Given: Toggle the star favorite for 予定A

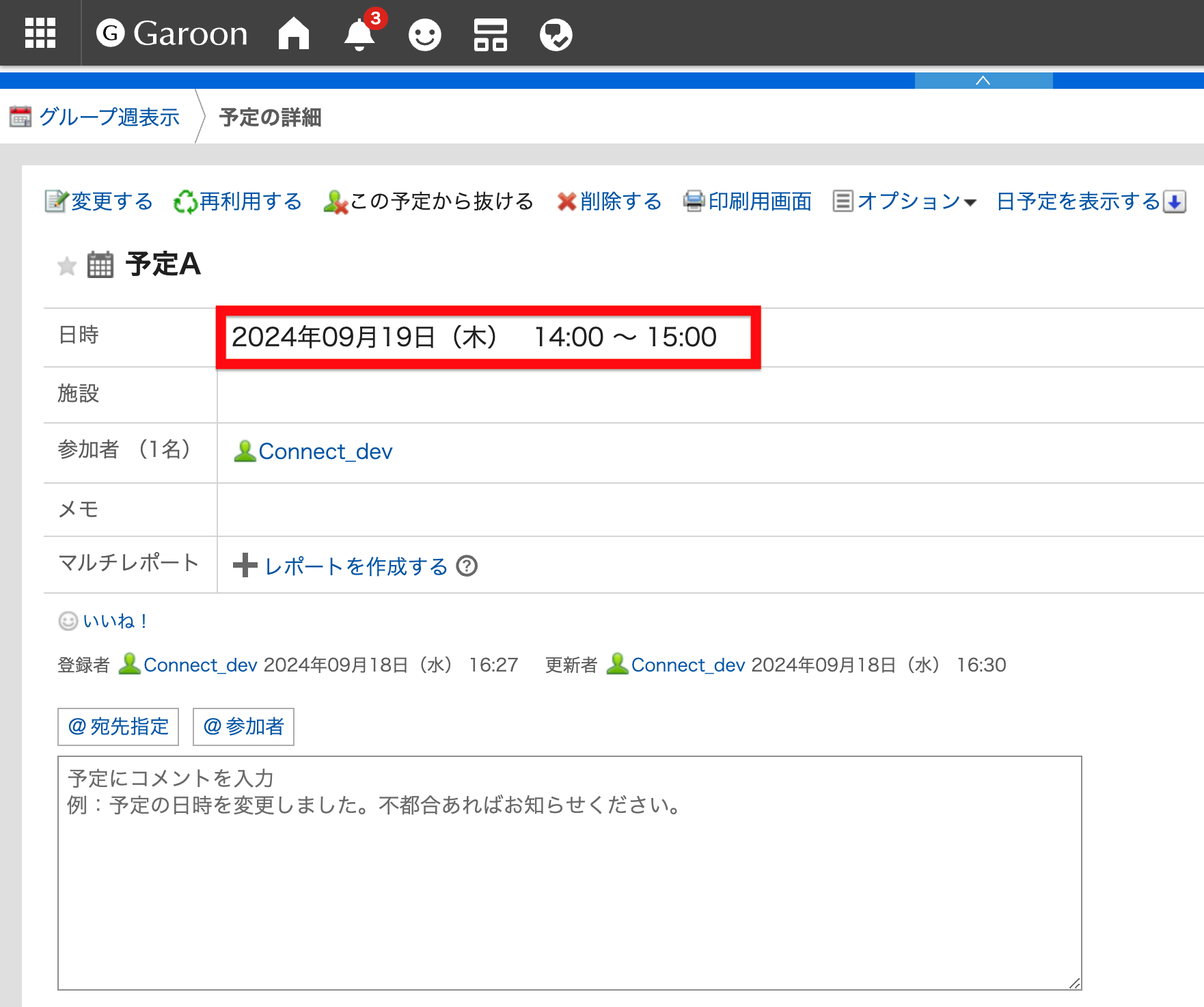Looking at the screenshot, I should coord(67,265).
